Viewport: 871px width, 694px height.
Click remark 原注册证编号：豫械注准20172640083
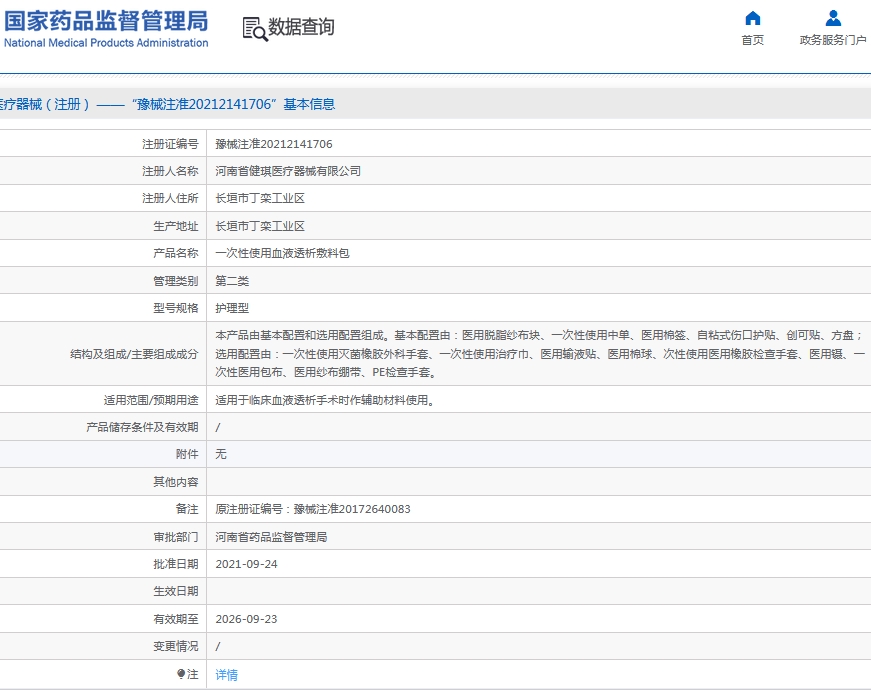click(x=313, y=509)
